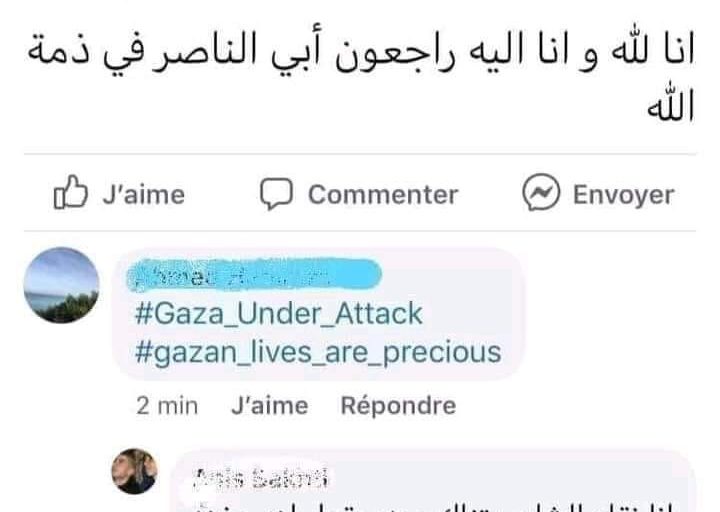Open the reply author's small round avatar

click(135, 471)
